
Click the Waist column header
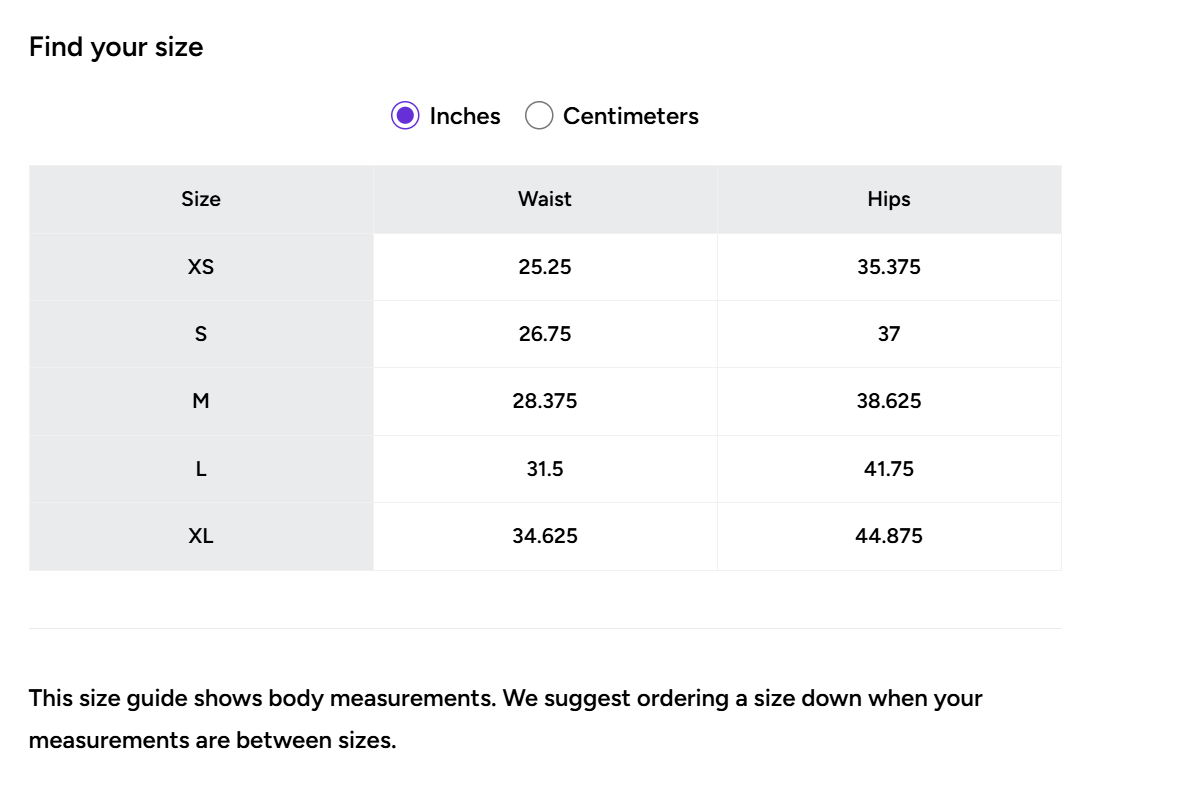pos(545,199)
